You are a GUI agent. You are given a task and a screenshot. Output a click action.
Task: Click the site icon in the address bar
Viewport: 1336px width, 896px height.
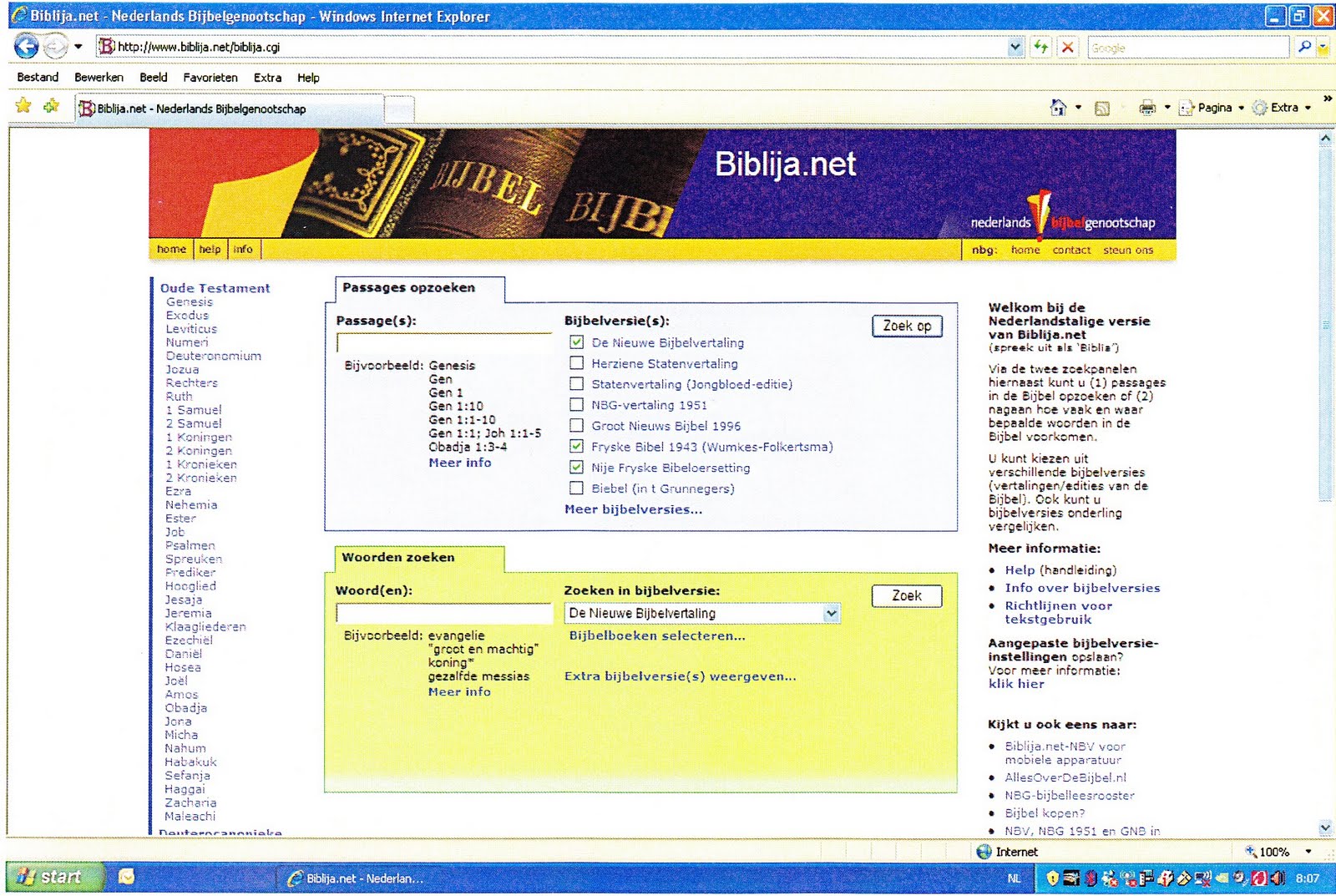[107, 47]
